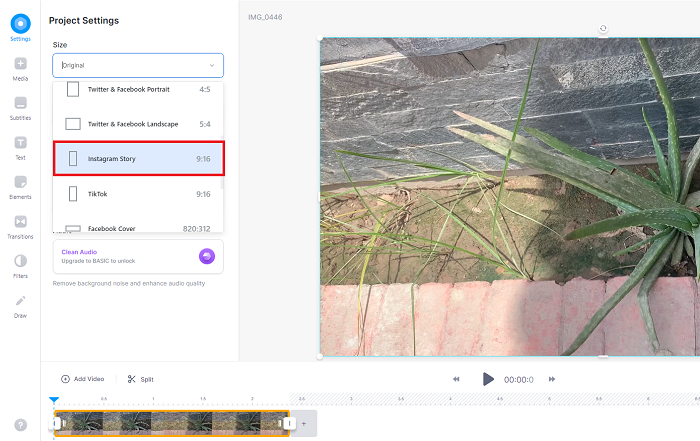Click the bottom edge handle of video
This screenshot has height=441, width=700.
point(603,356)
